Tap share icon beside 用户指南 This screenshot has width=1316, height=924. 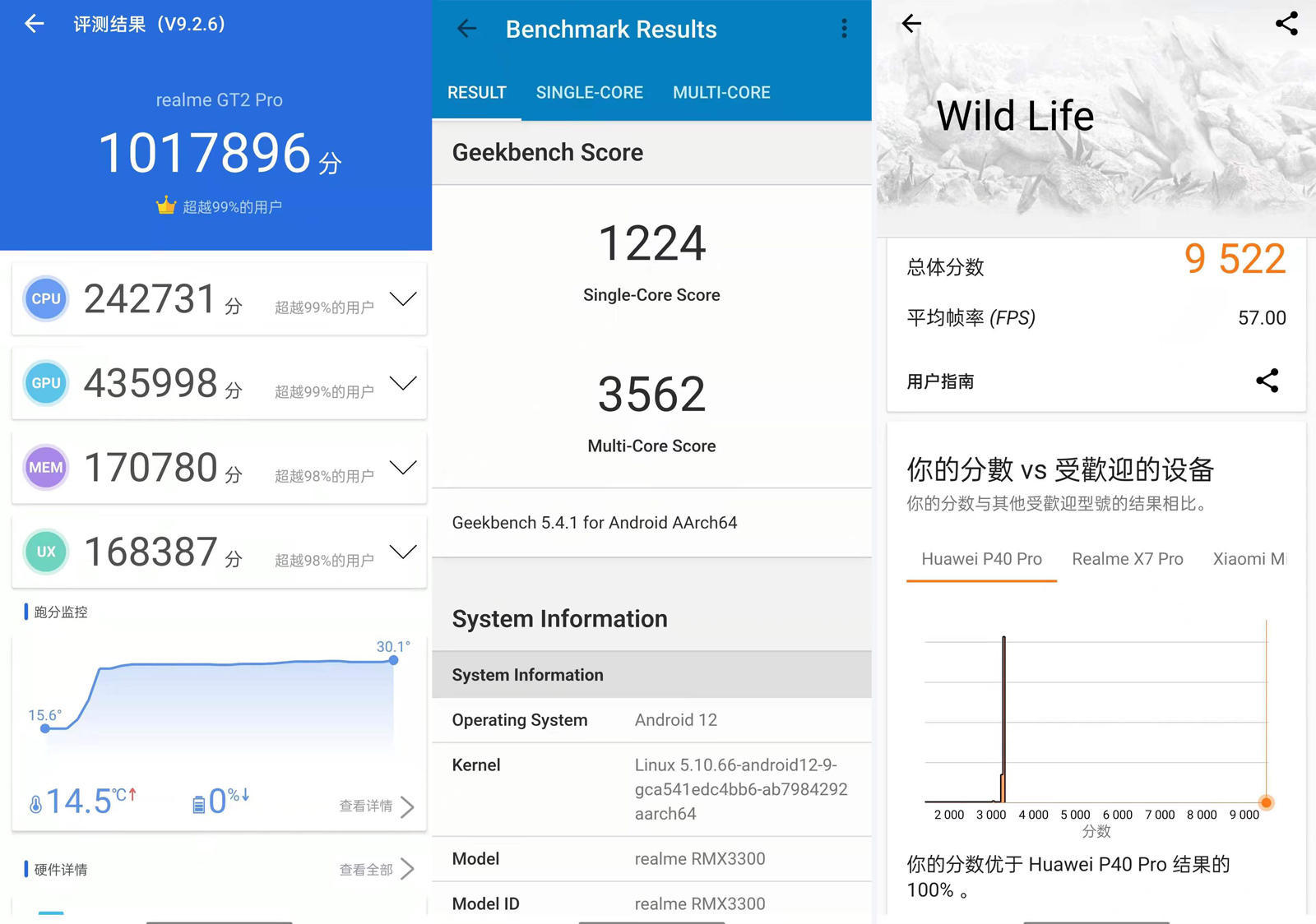click(1267, 381)
